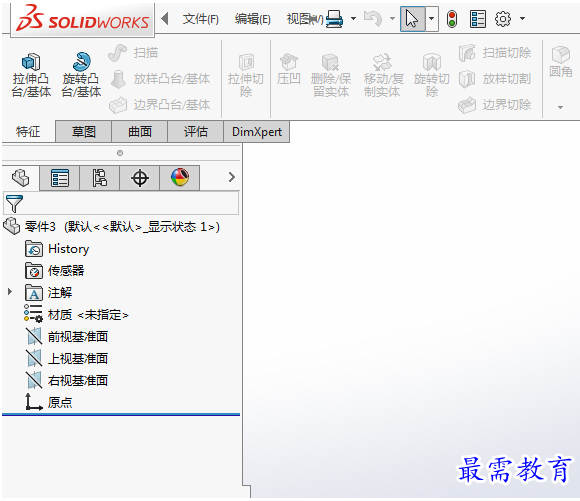Viewport: 580px width, 501px height.
Task: Activate the Select cursor tool
Action: [412, 19]
